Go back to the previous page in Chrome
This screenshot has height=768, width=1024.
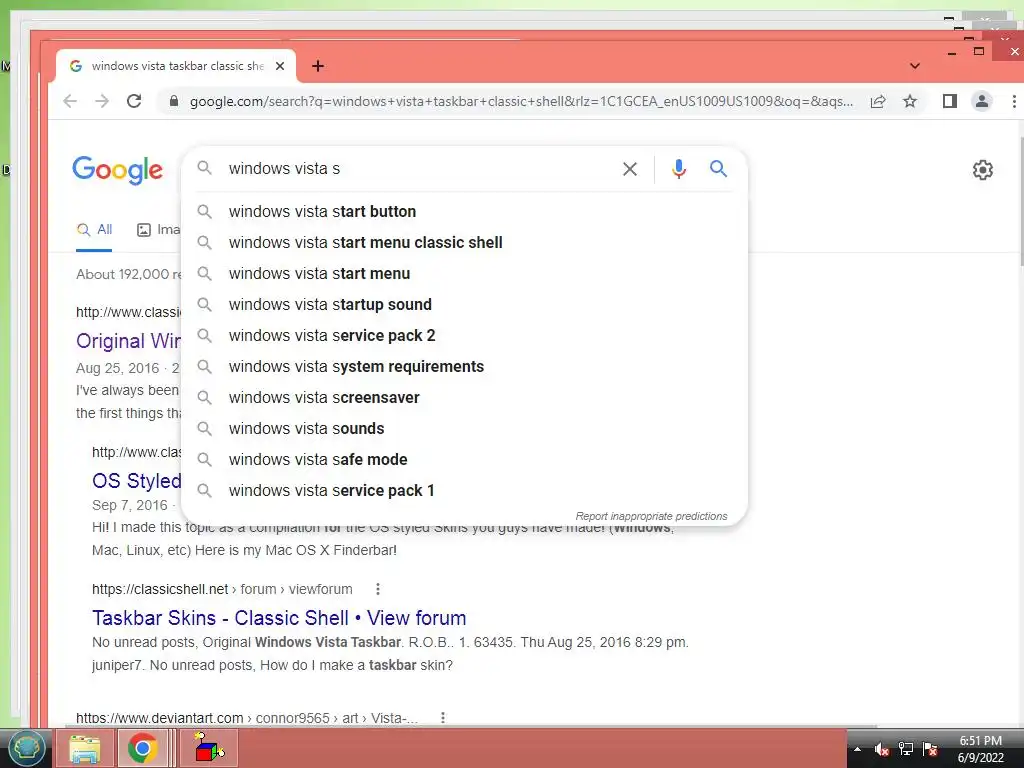click(70, 101)
